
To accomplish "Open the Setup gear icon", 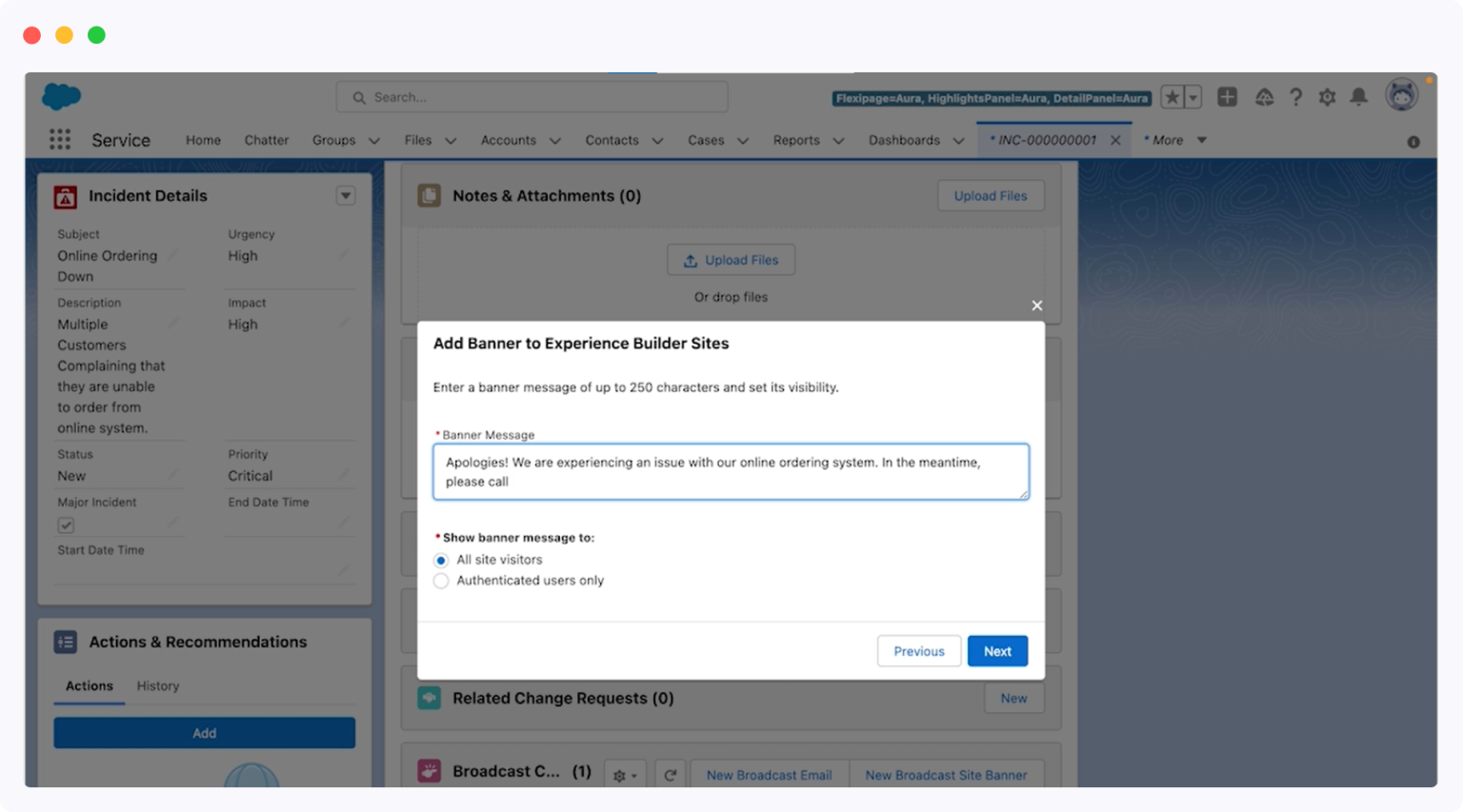I will (1327, 96).
